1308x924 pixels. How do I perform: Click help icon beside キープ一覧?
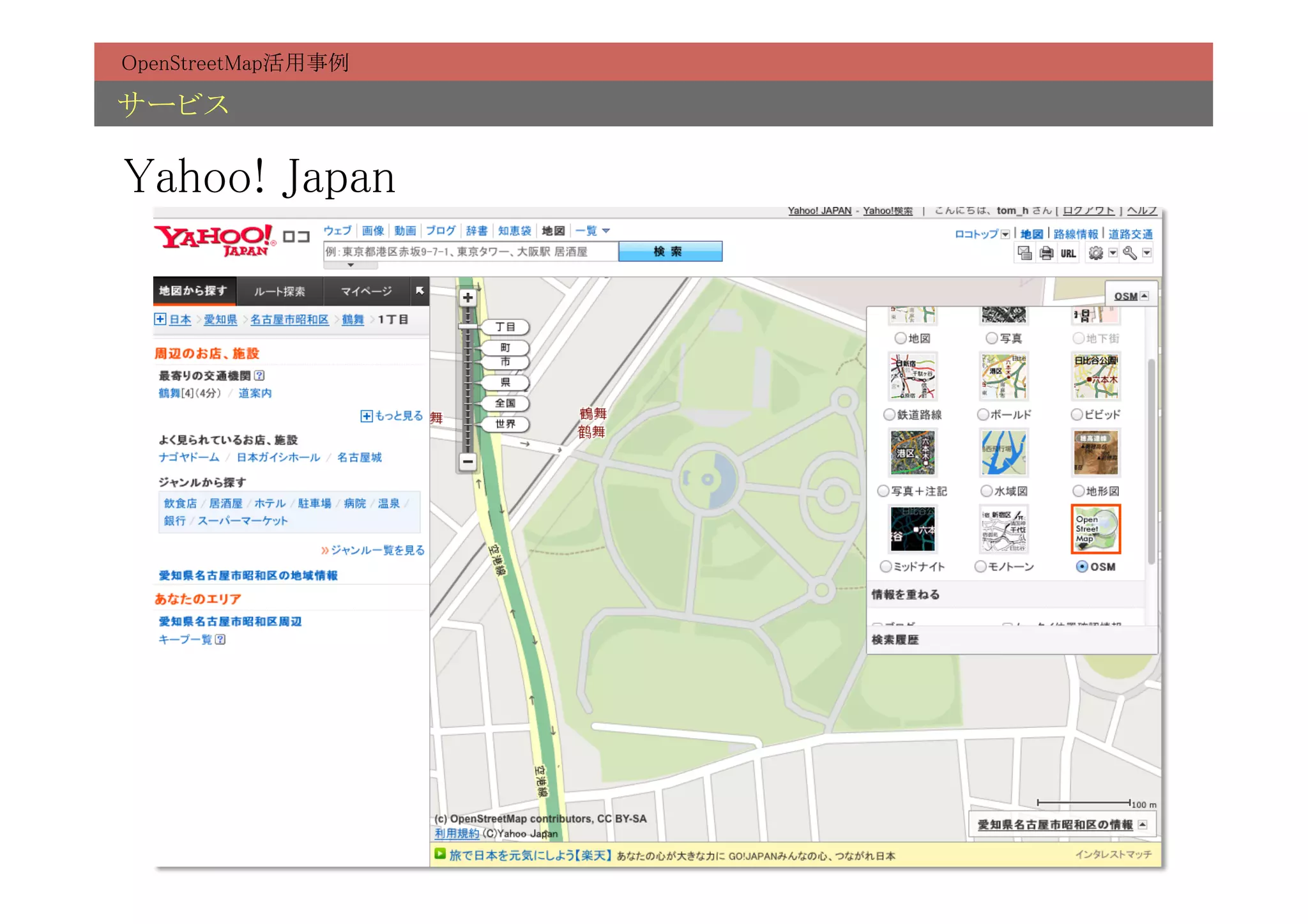point(220,639)
